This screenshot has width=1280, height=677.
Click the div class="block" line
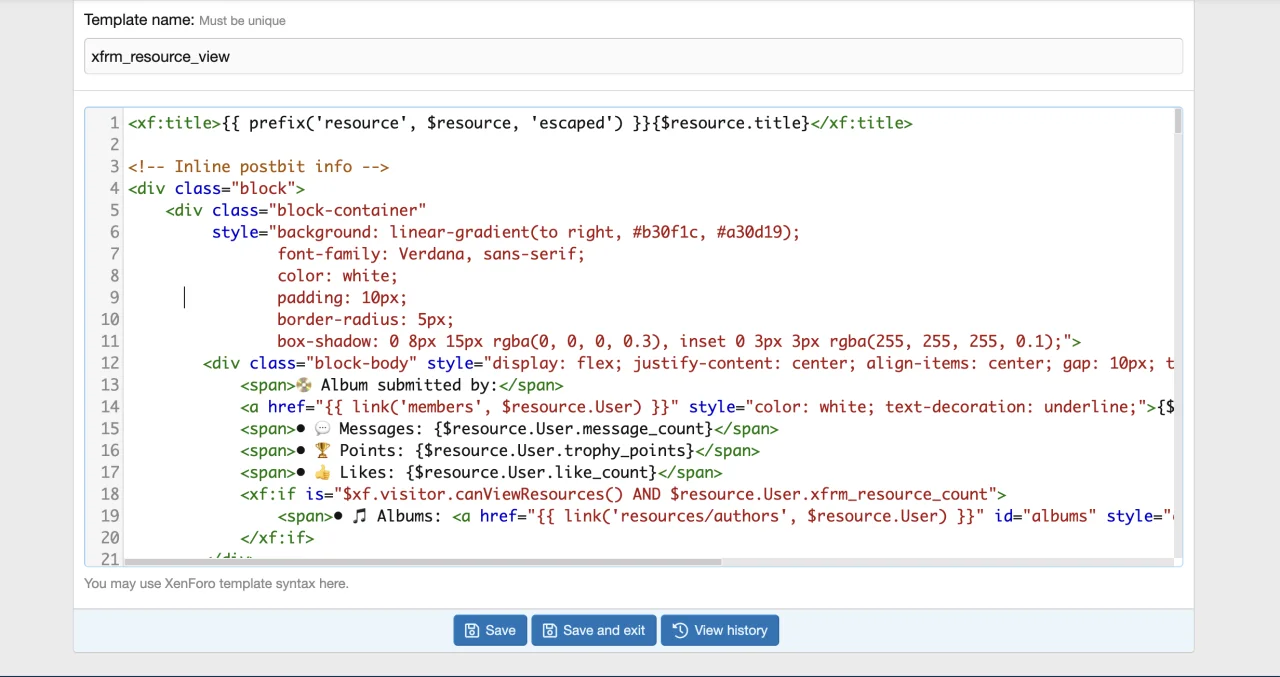[216, 188]
